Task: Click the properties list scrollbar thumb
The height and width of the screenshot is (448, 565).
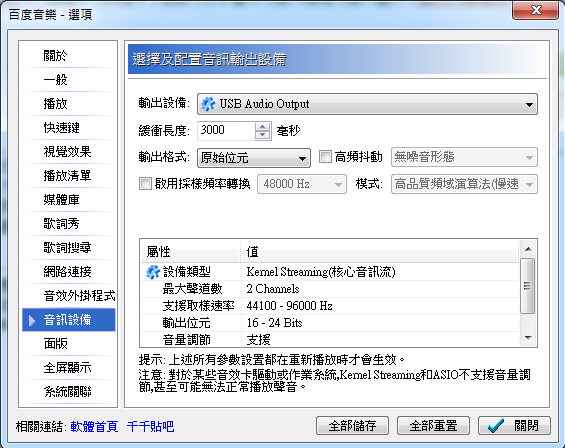Action: (x=528, y=286)
